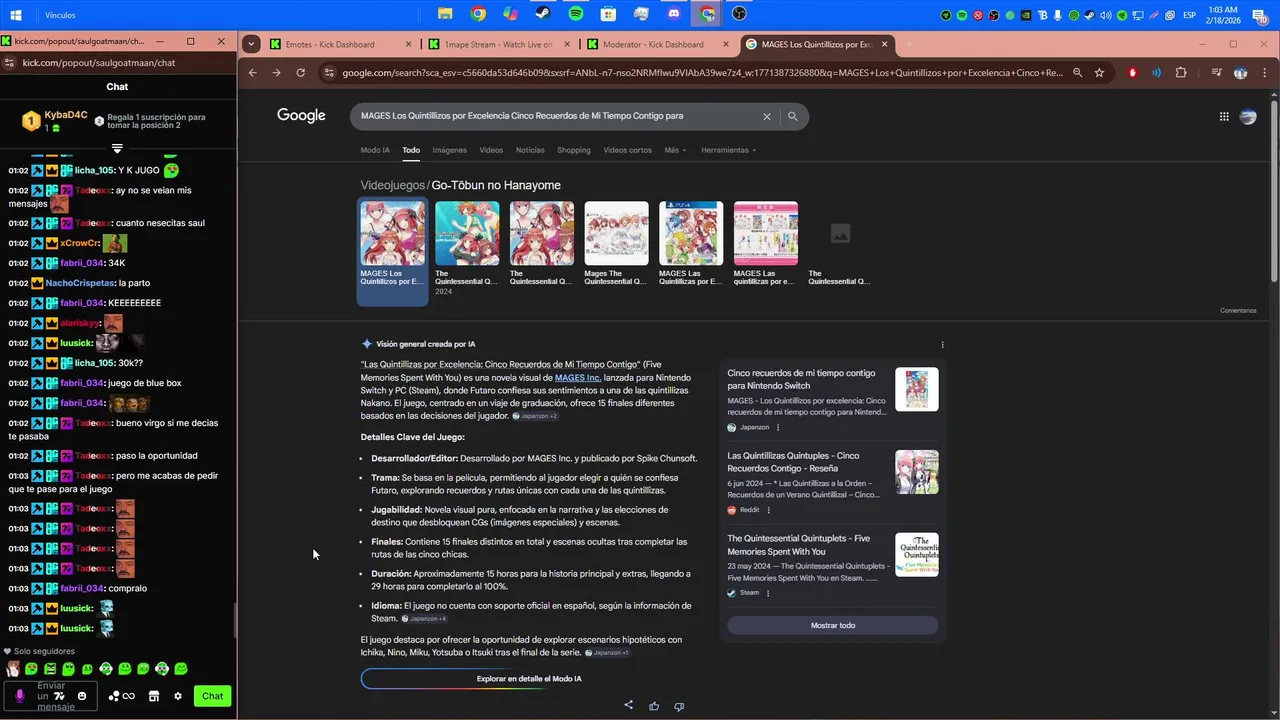1280x720 pixels.
Task: Open Japanzon result three-dot menu
Action: (778, 427)
